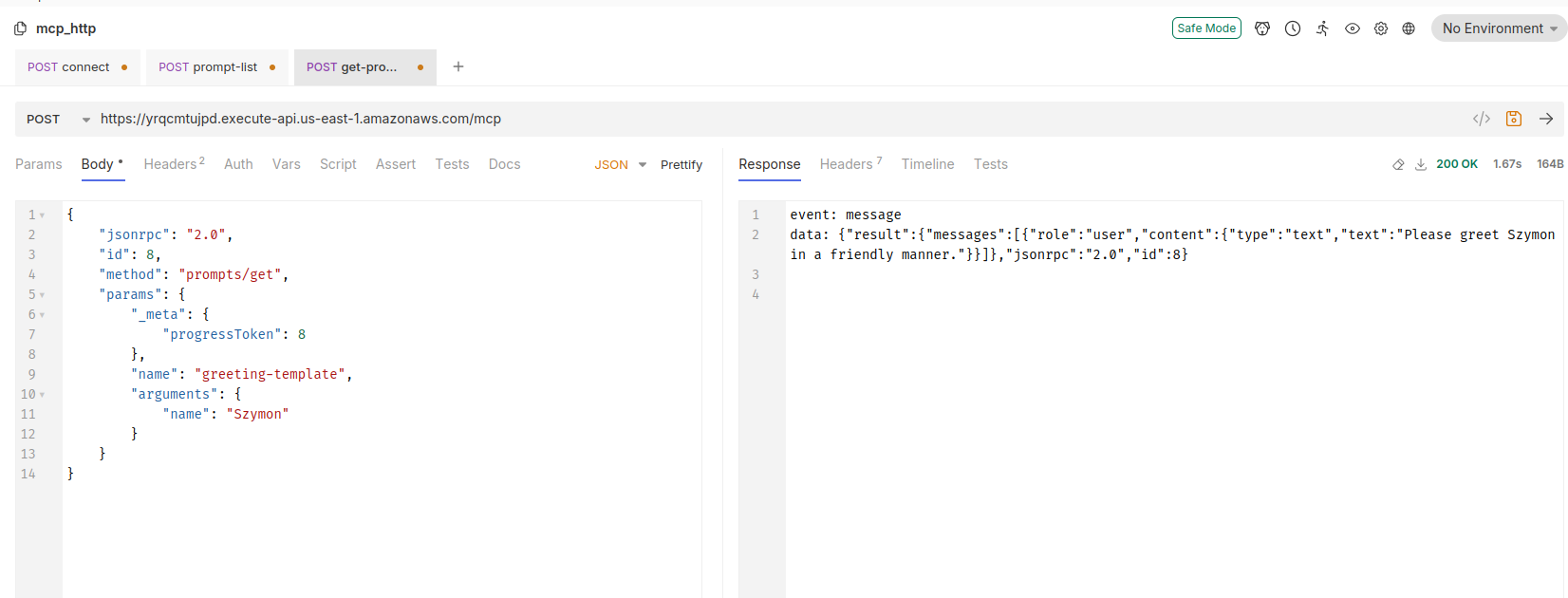Open the request Headers tab
The height and width of the screenshot is (598, 1568).
pyautogui.click(x=174, y=164)
